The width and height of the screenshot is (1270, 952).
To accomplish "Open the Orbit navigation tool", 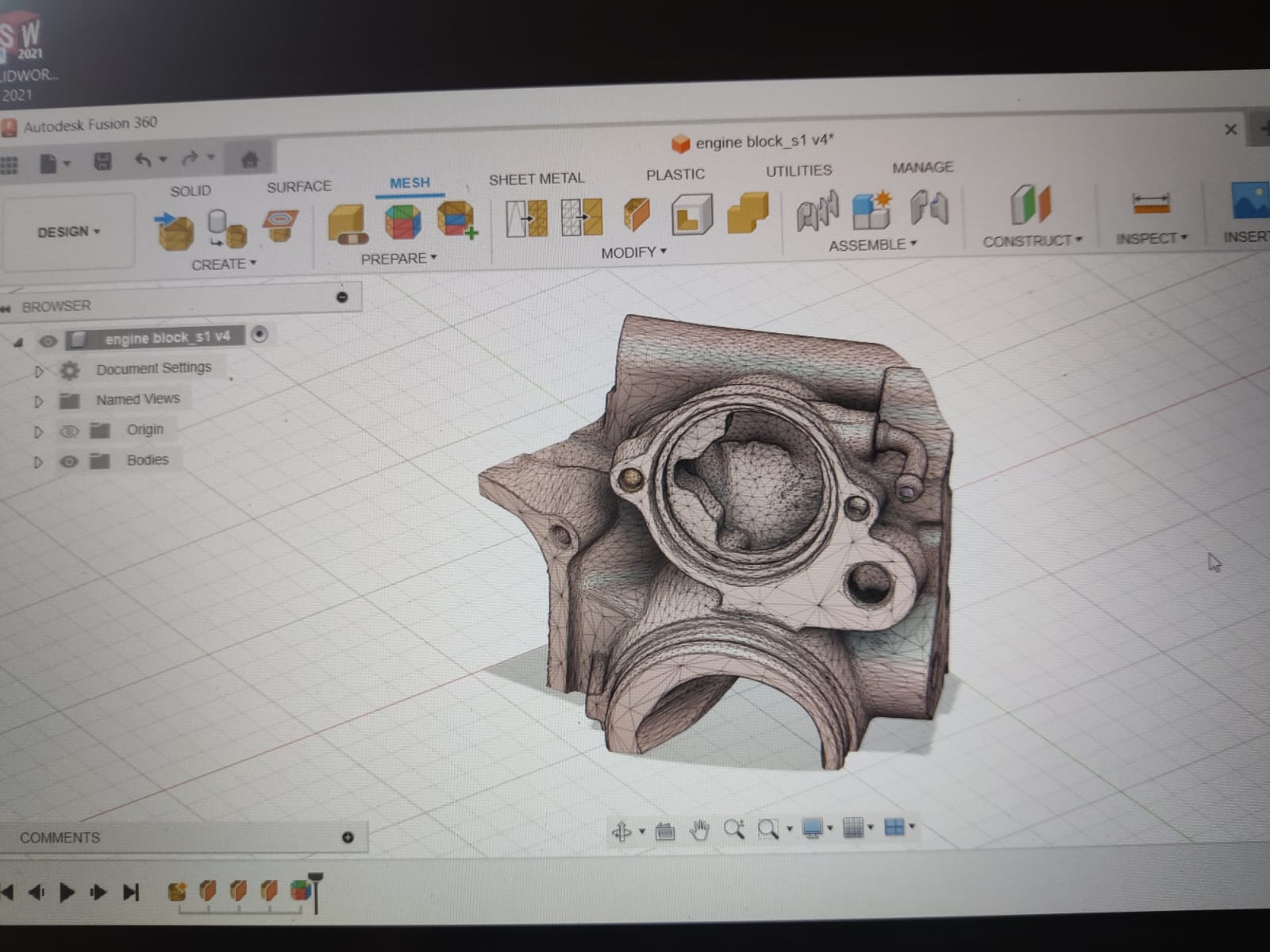I will (622, 831).
